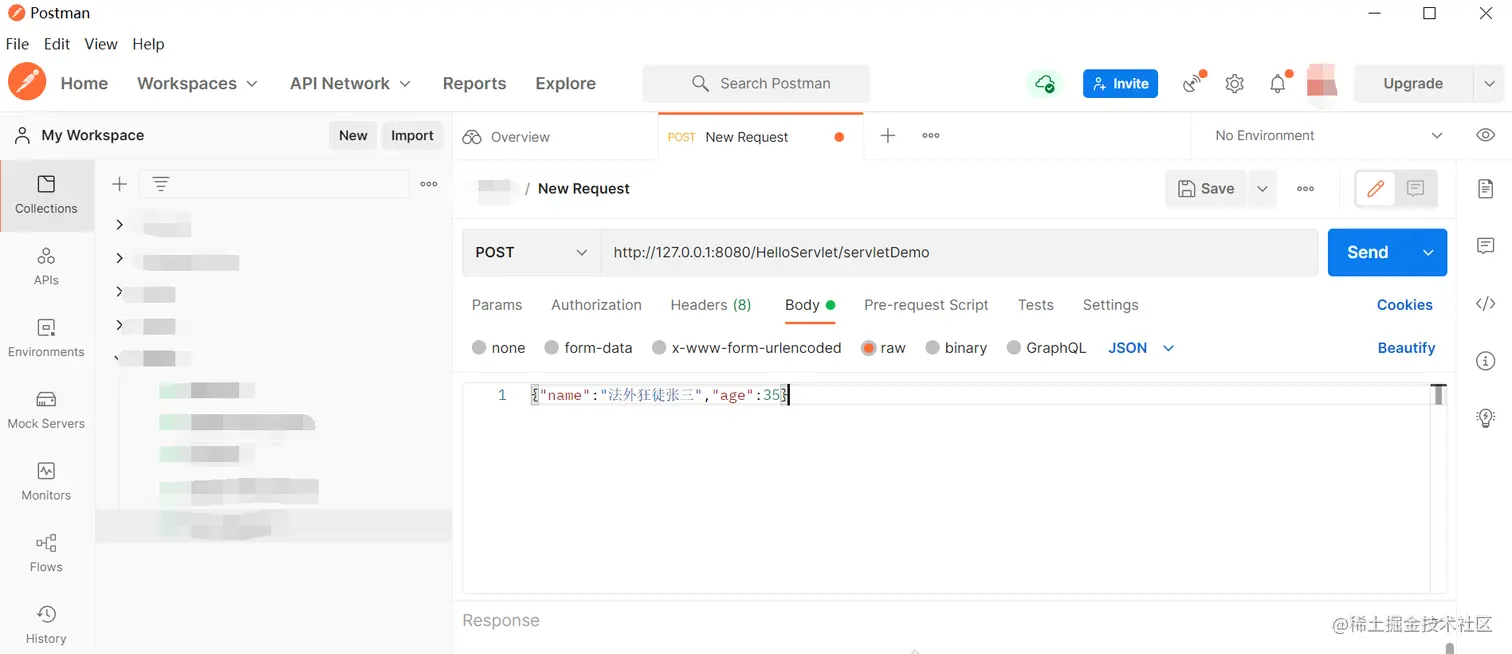
Task: Open the JSON body format dropdown
Action: (x=1141, y=348)
